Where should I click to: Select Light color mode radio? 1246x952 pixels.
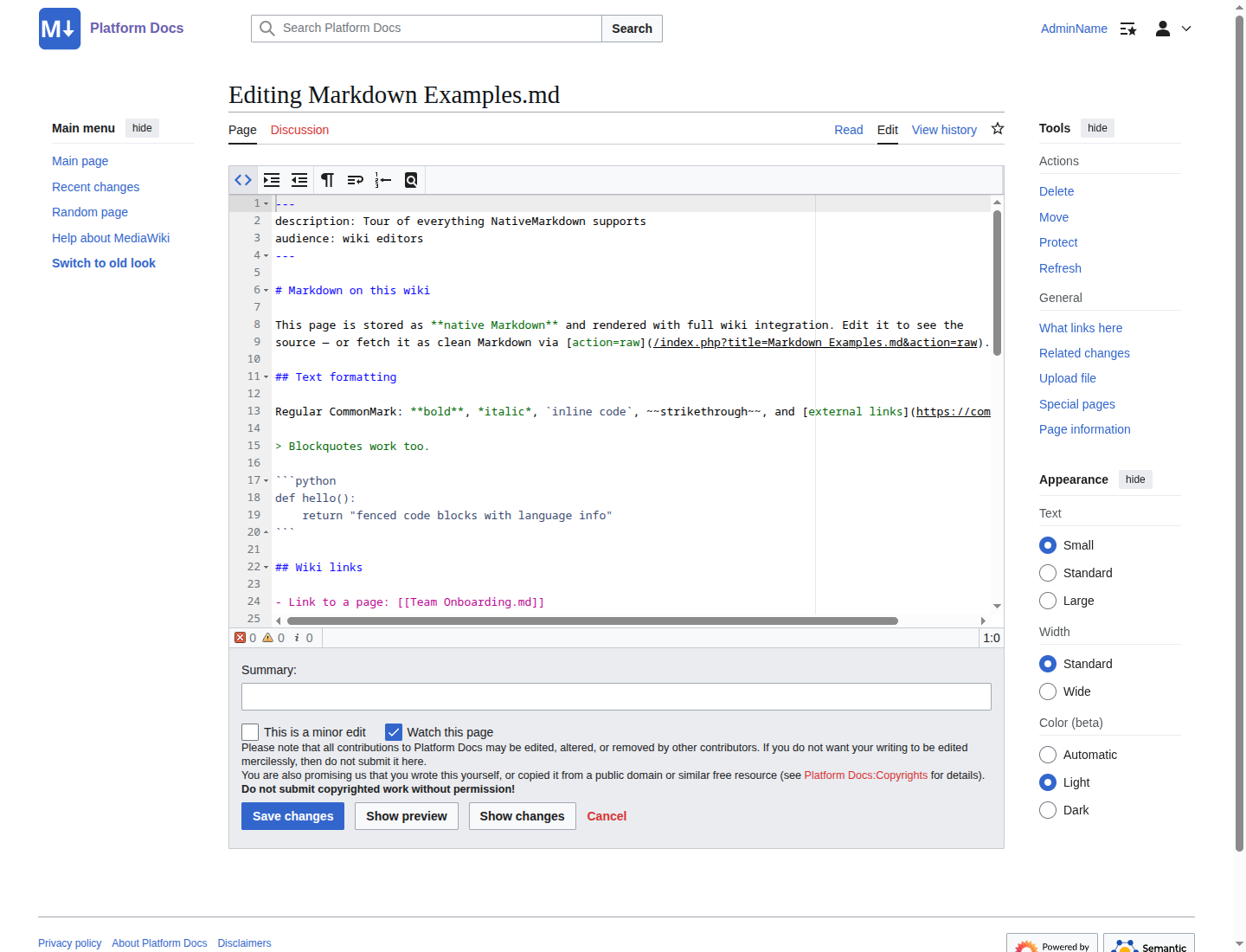[x=1048, y=782]
